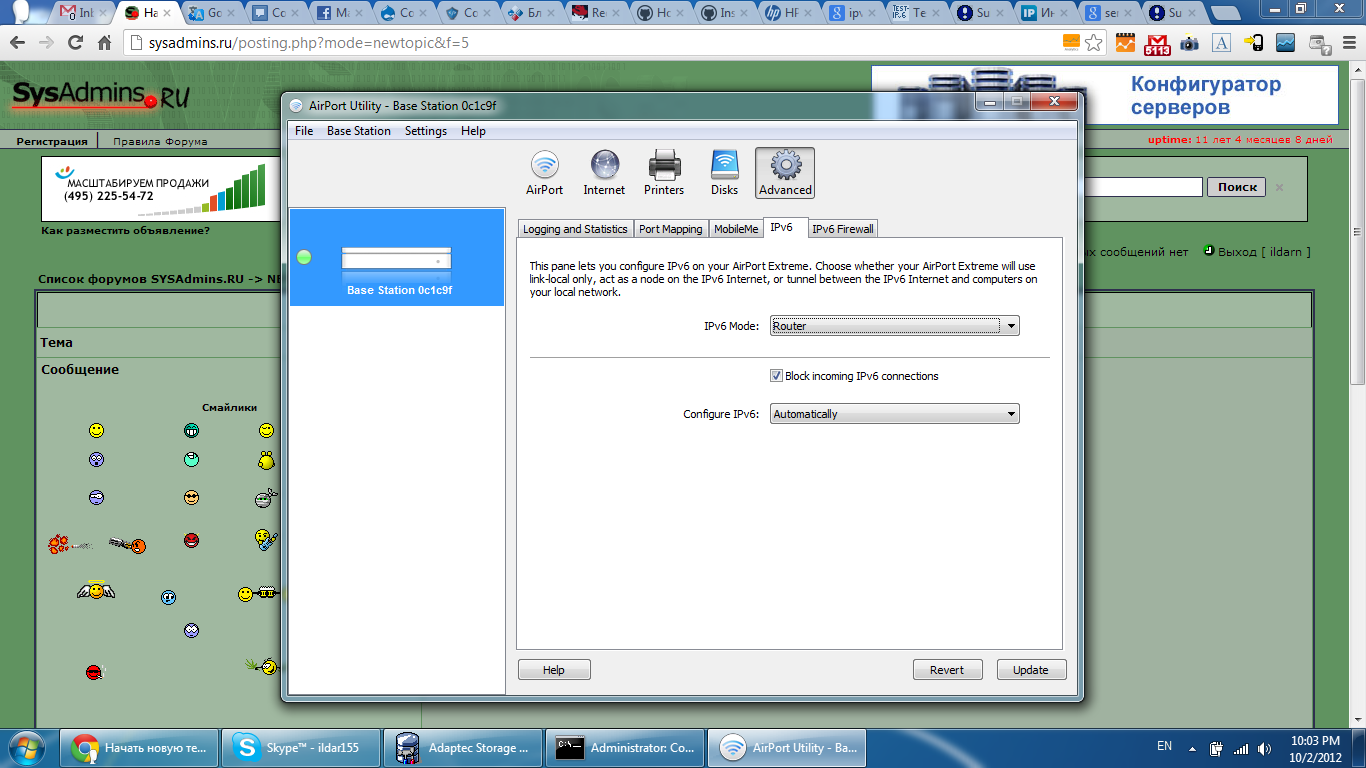This screenshot has width=1366, height=768.
Task: Switch to Port Mapping tab
Action: [x=671, y=229]
